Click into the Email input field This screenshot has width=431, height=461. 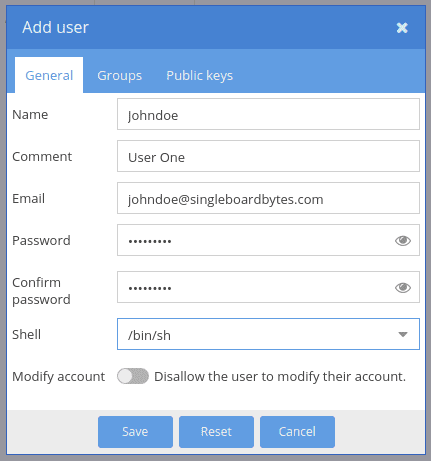(268, 198)
